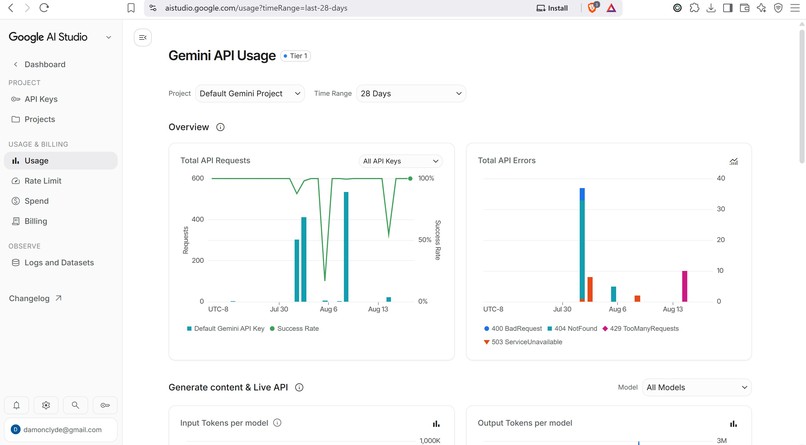Click Total API Errors title
The image size is (806, 445).
(506, 160)
